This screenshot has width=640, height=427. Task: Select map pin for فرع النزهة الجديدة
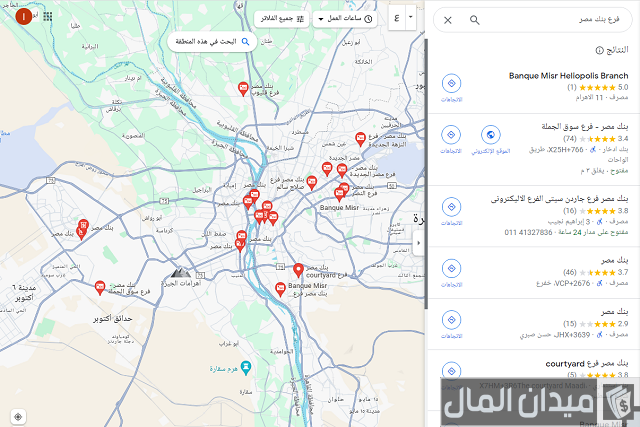pos(360,139)
